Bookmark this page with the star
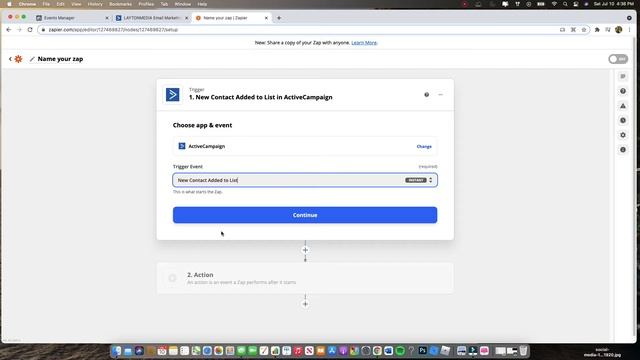Image resolution: width=640 pixels, height=360 pixels. pos(584,30)
